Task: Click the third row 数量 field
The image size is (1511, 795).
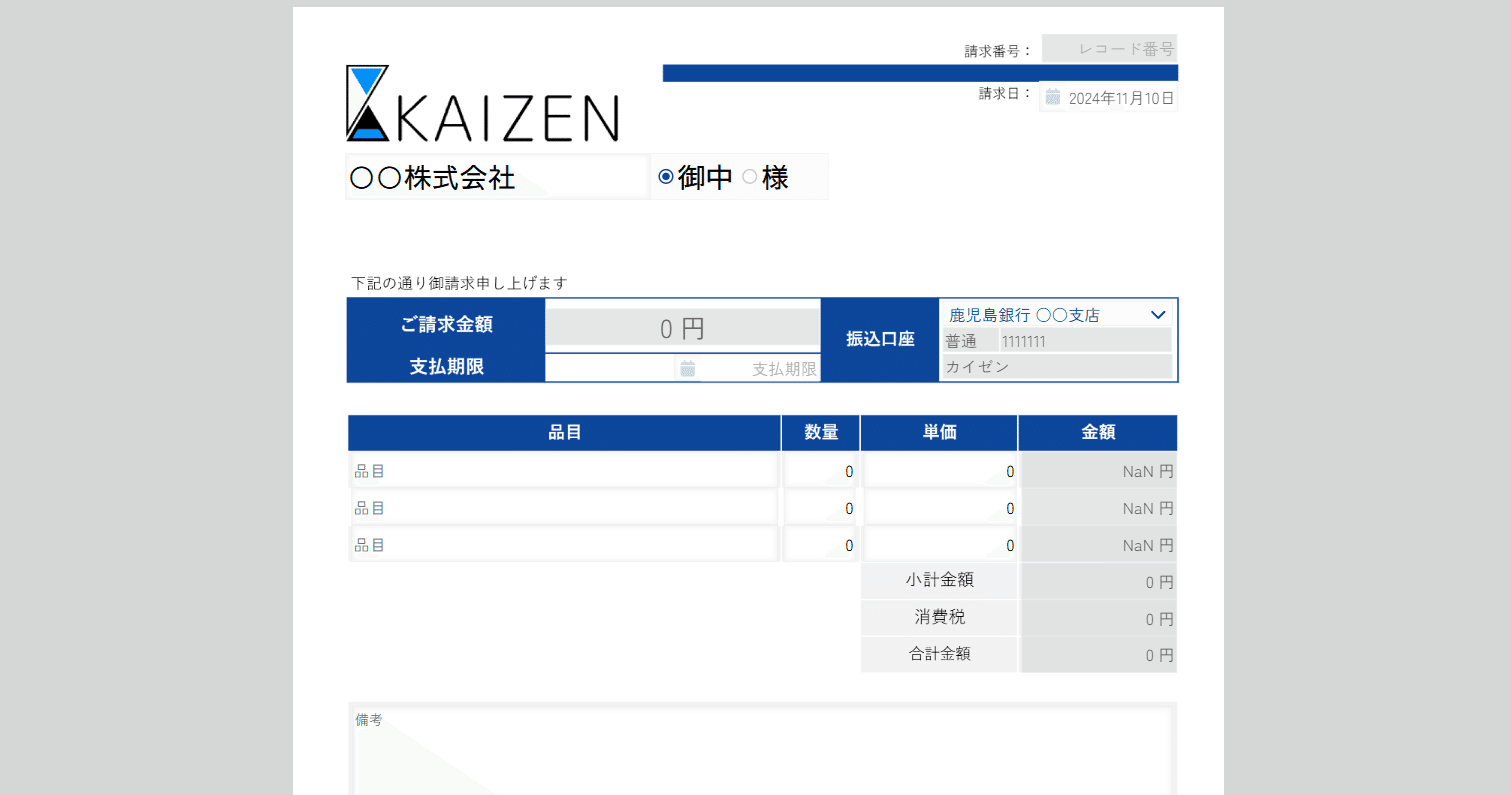Action: click(x=820, y=545)
